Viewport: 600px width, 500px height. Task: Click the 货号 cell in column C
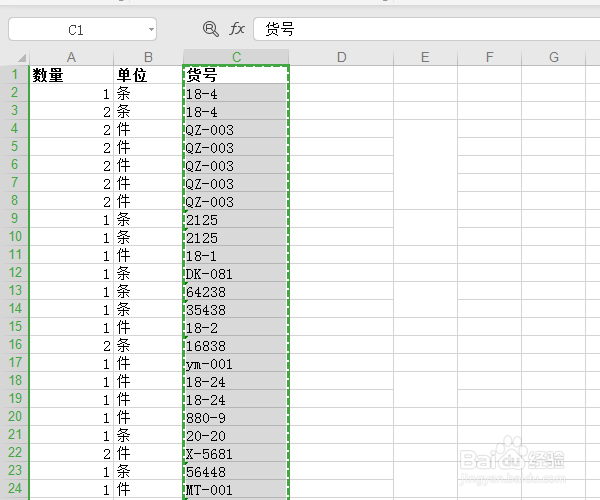[236, 75]
